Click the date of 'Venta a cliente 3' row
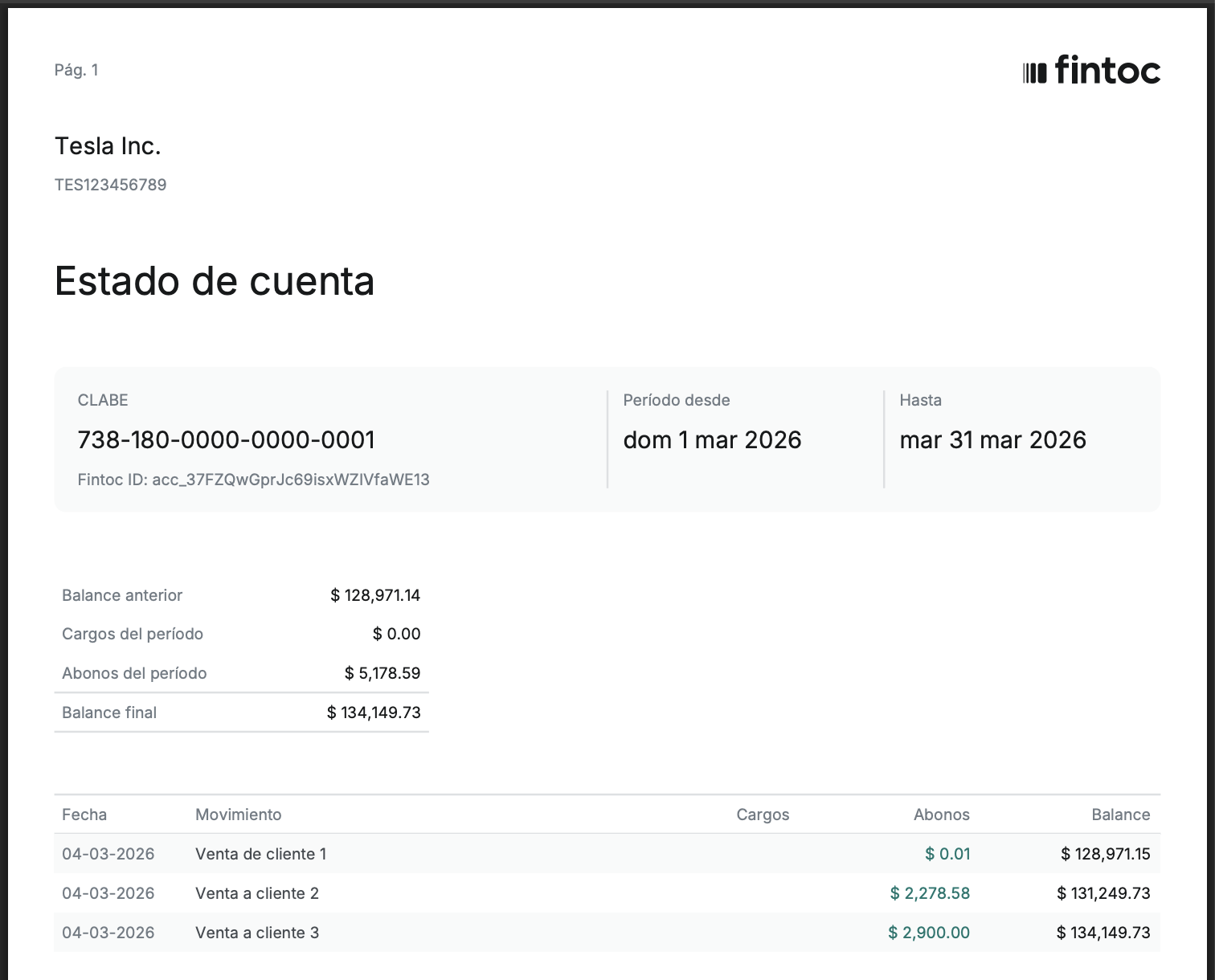The image size is (1215, 980). (x=108, y=933)
